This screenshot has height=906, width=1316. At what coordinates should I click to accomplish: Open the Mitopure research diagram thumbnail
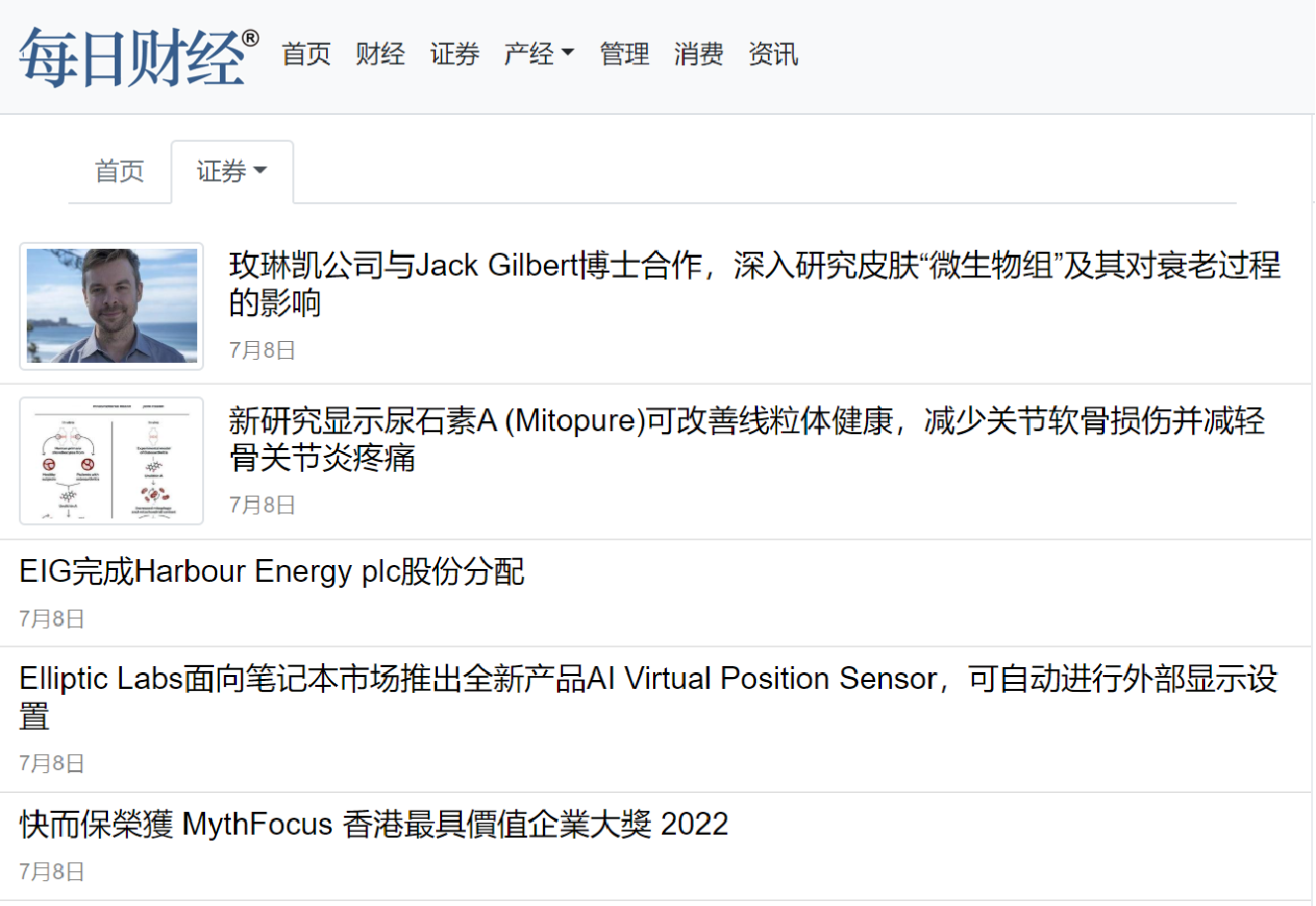[x=112, y=461]
